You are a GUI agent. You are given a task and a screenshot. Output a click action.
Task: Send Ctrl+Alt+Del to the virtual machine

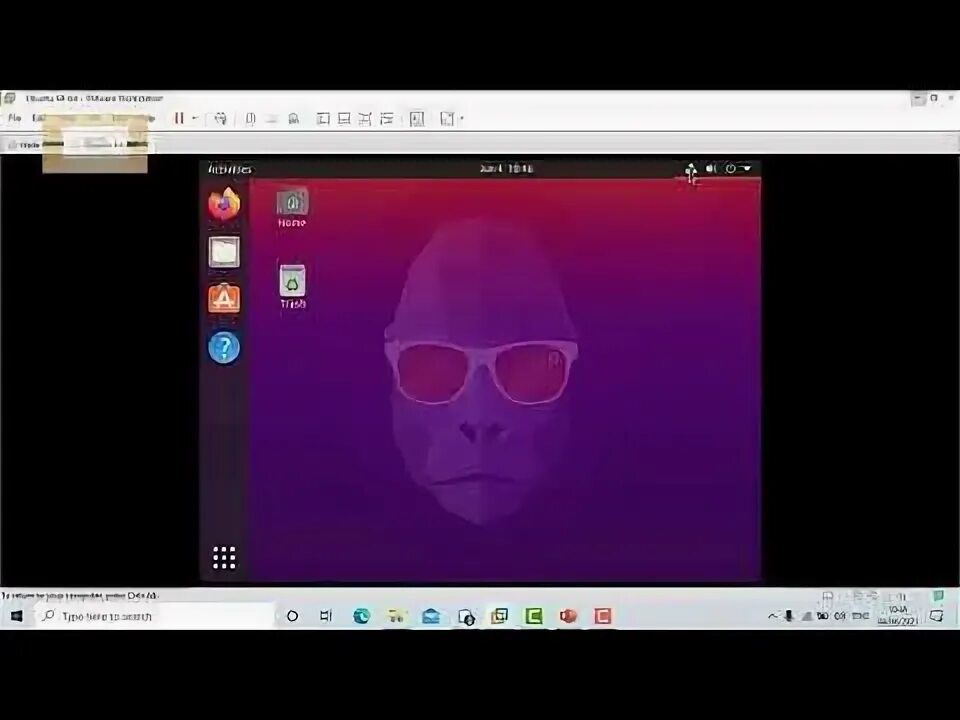coord(220,119)
